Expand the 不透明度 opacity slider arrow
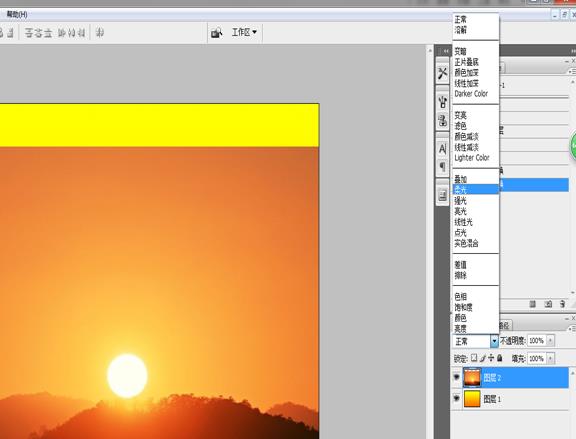The height and width of the screenshot is (439, 576). (x=550, y=341)
